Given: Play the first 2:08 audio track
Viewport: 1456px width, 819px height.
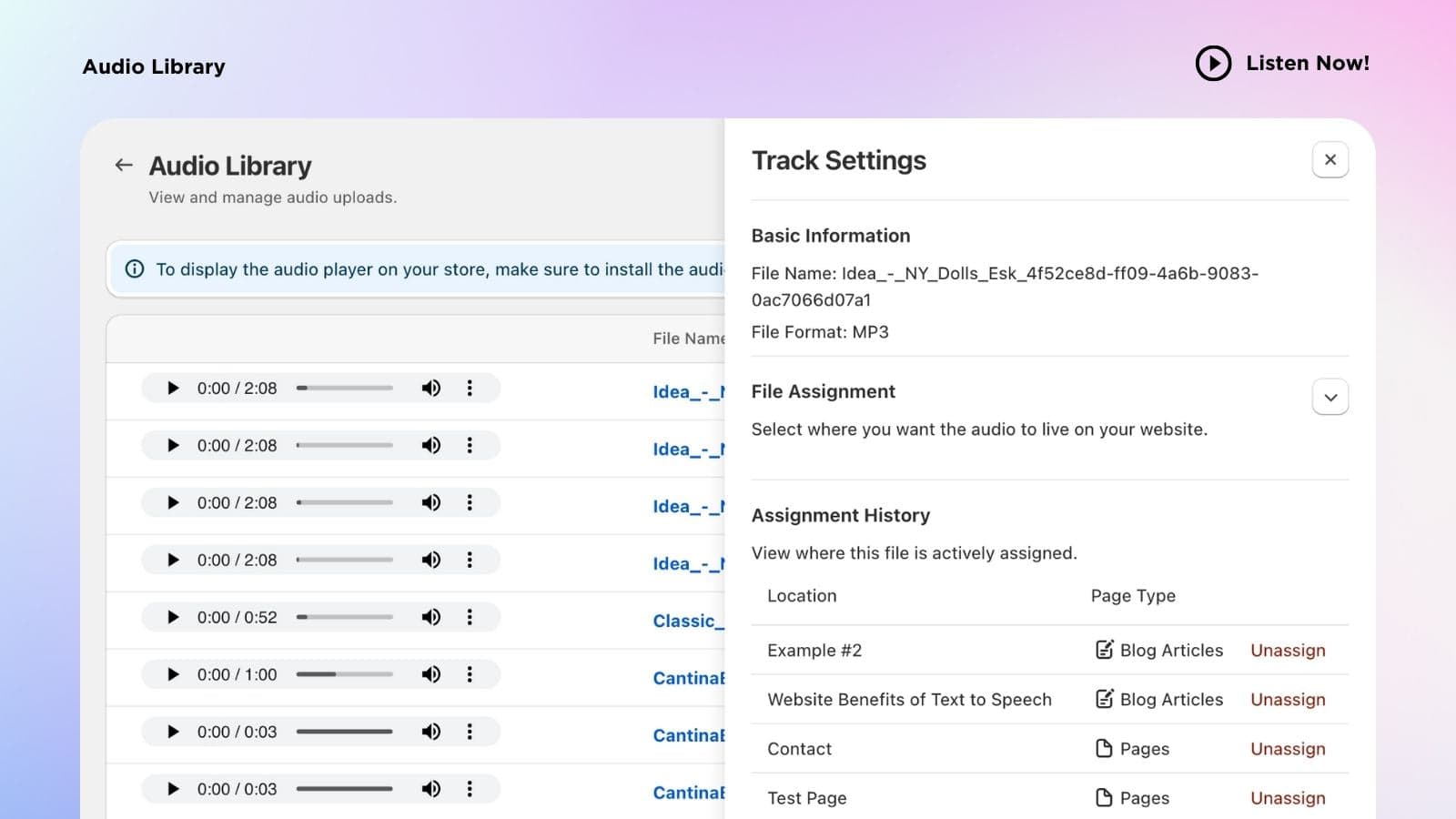Looking at the screenshot, I should pyautogui.click(x=173, y=389).
